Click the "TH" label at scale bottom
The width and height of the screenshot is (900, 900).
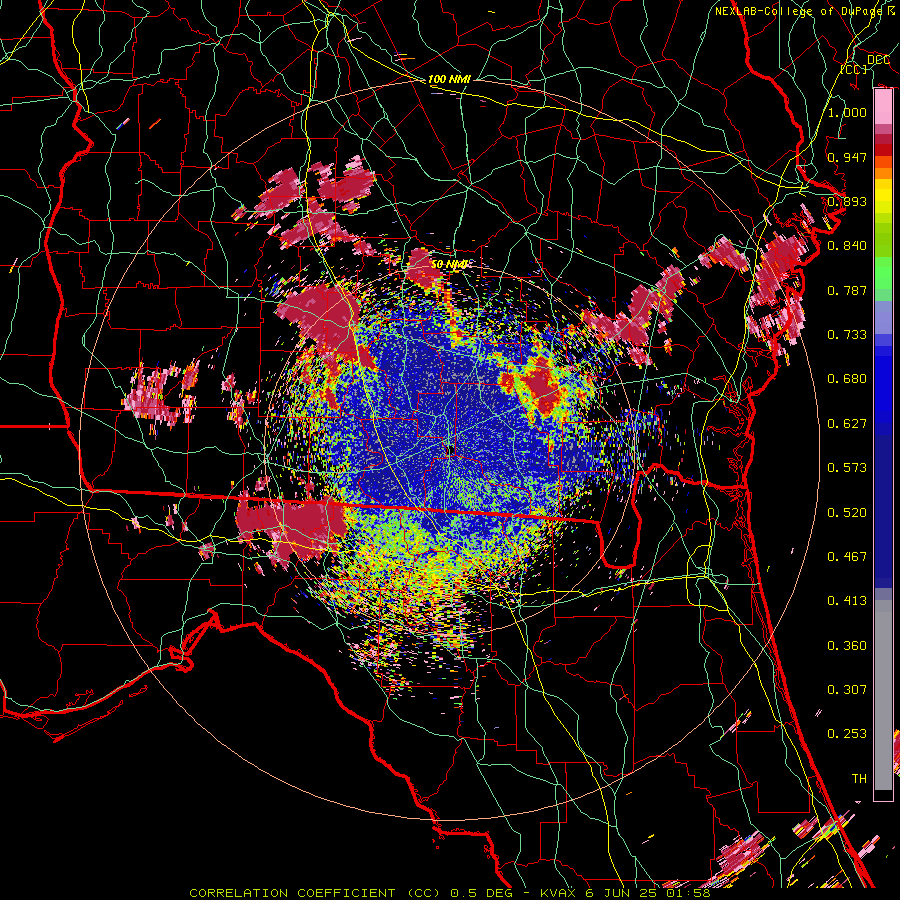coord(859,778)
